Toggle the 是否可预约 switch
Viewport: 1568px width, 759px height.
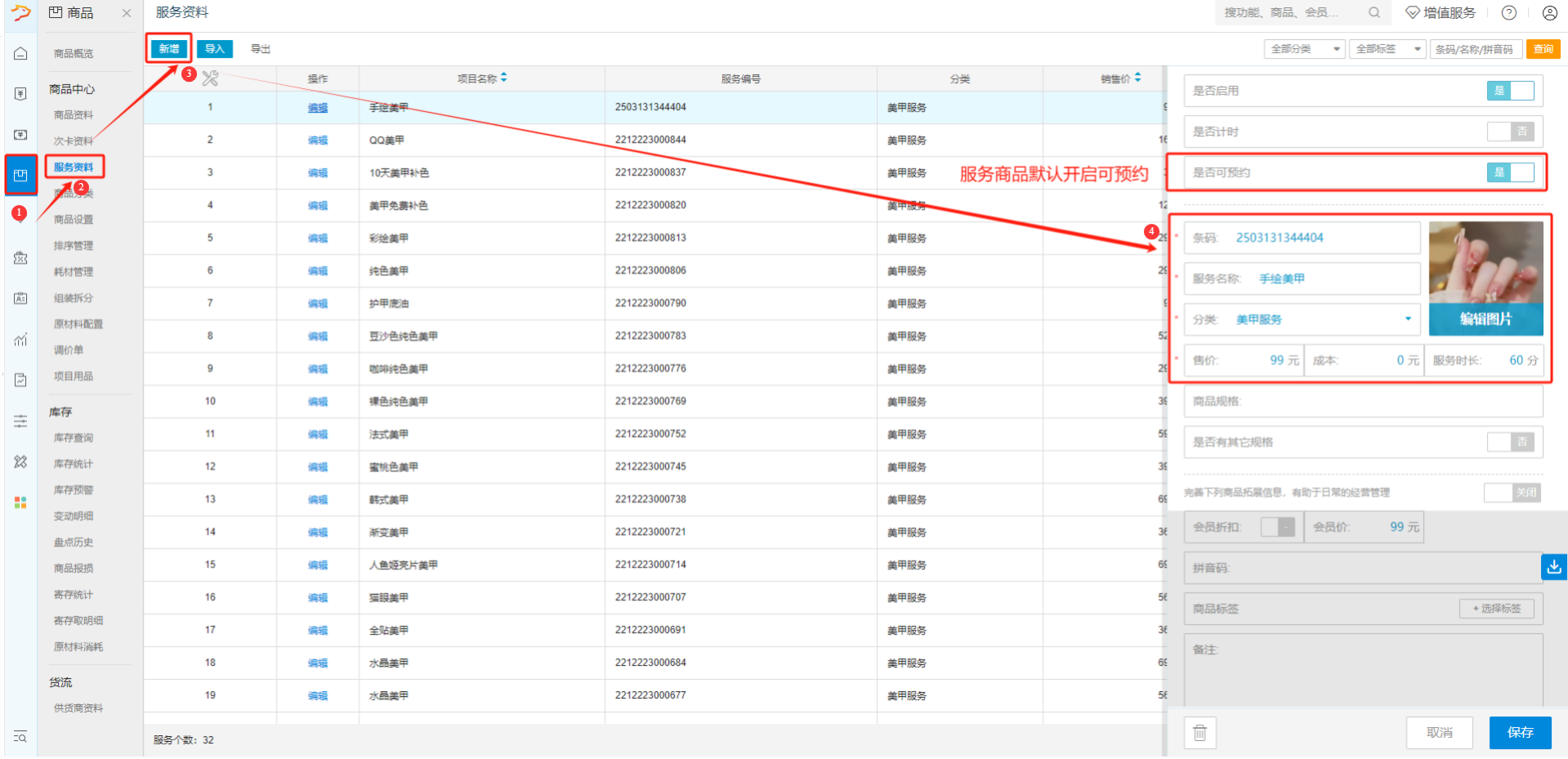[1510, 172]
